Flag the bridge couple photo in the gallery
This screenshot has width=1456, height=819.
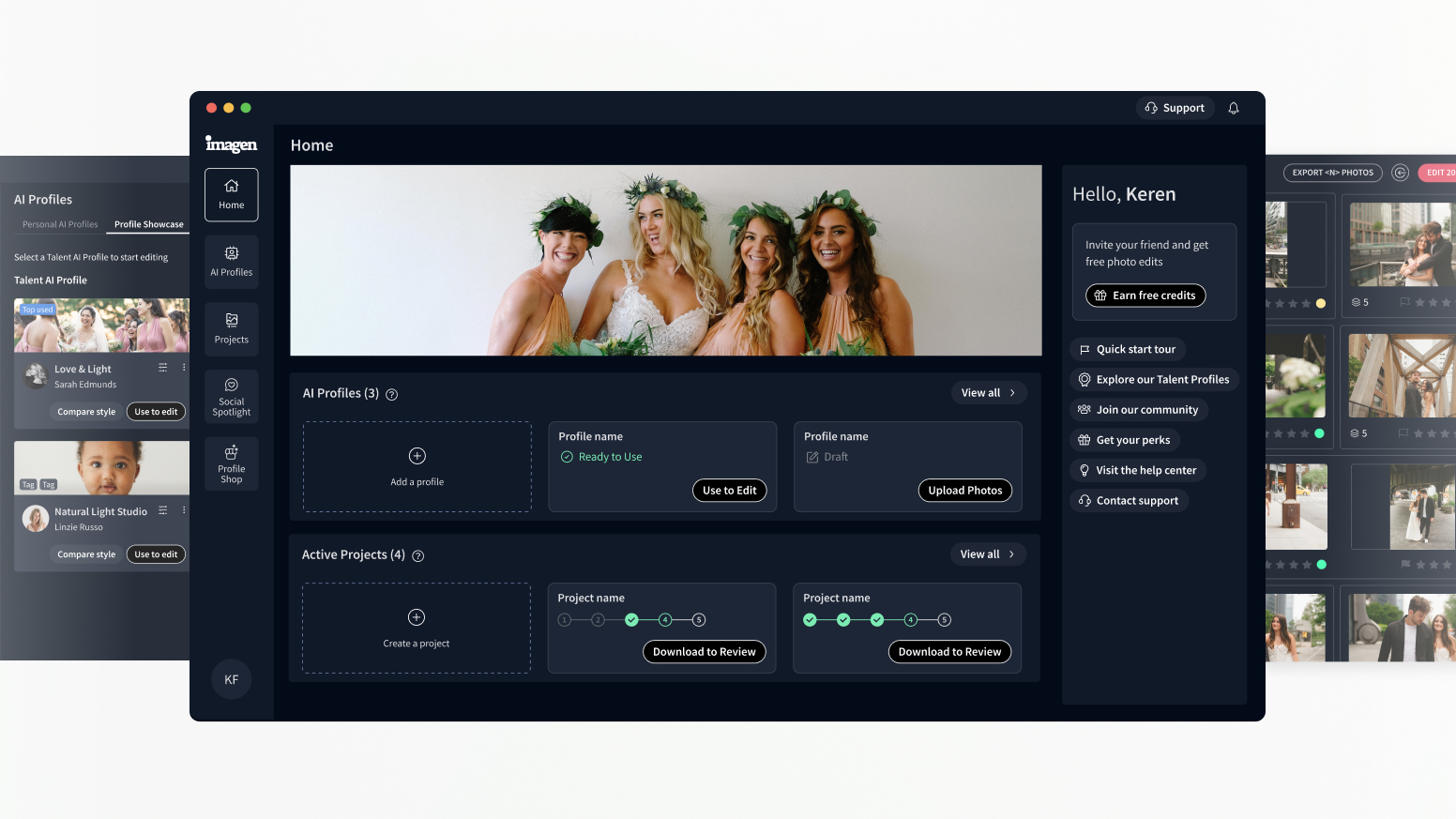point(1403,433)
